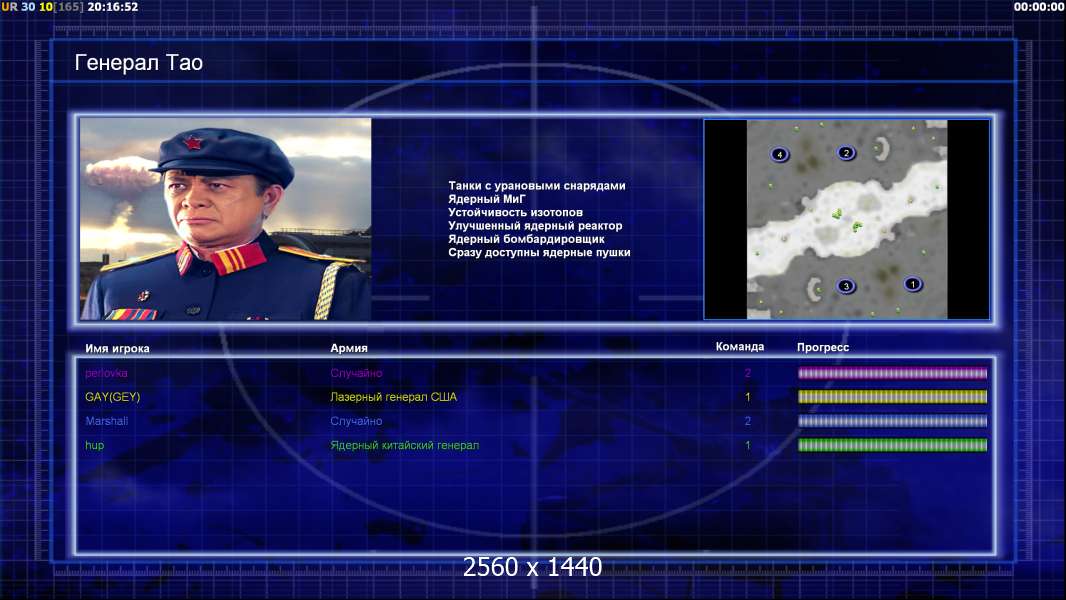The height and width of the screenshot is (600, 1066).
Task: Click the 'Генерал Тао' title
Action: pyautogui.click(x=139, y=63)
